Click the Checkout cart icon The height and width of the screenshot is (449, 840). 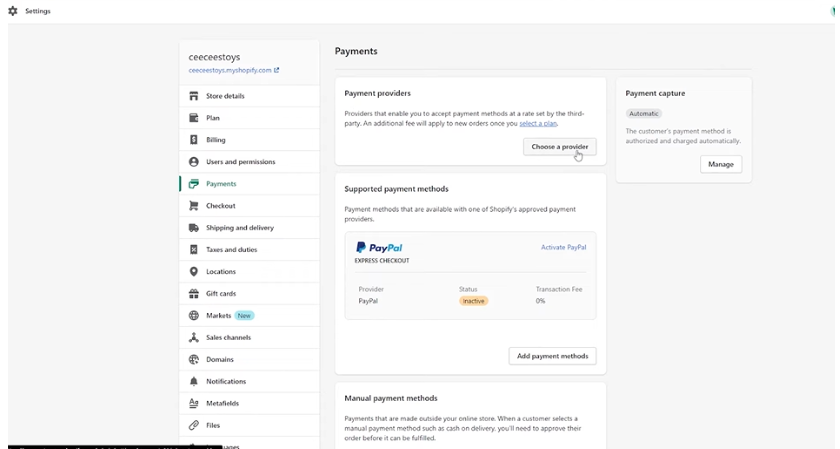[x=194, y=206]
